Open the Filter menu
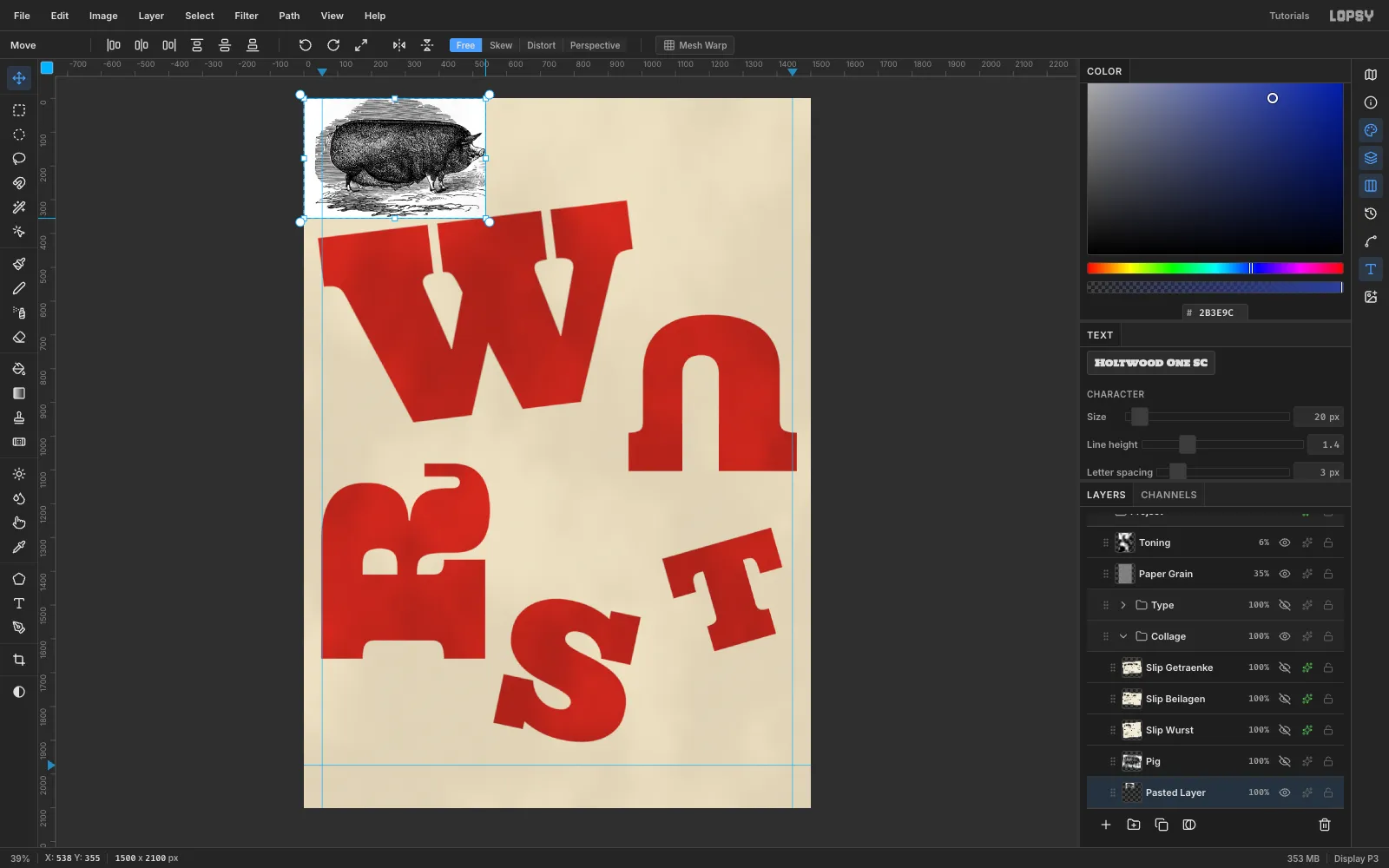Screen dimensions: 1389x868 pyautogui.click(x=247, y=16)
